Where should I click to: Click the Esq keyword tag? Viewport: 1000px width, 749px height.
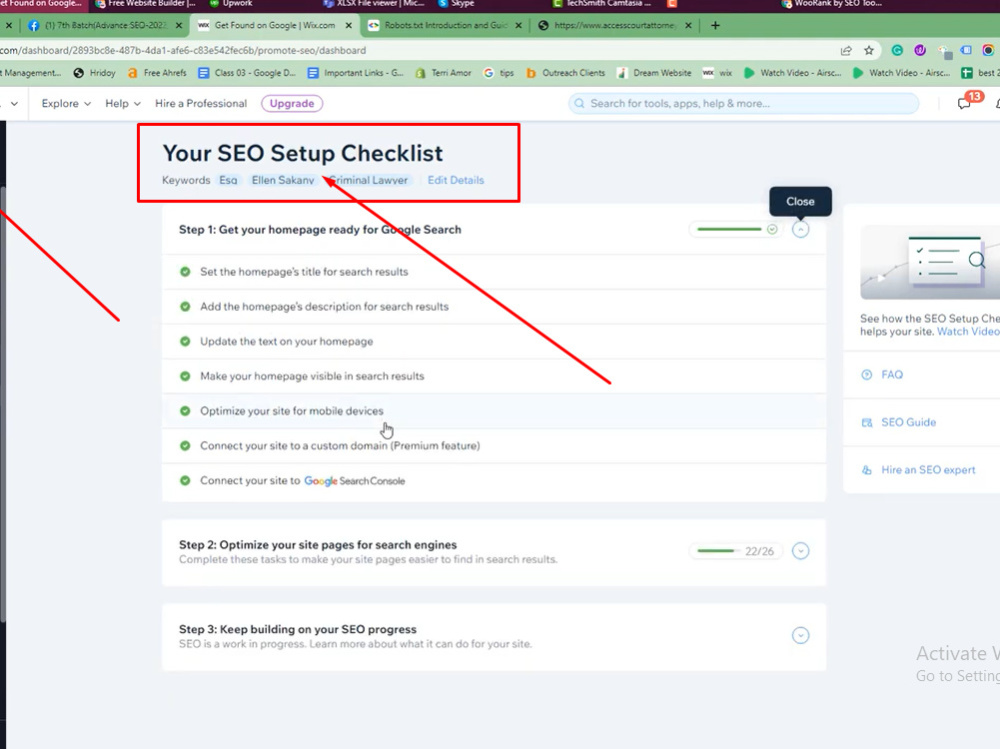coord(228,181)
